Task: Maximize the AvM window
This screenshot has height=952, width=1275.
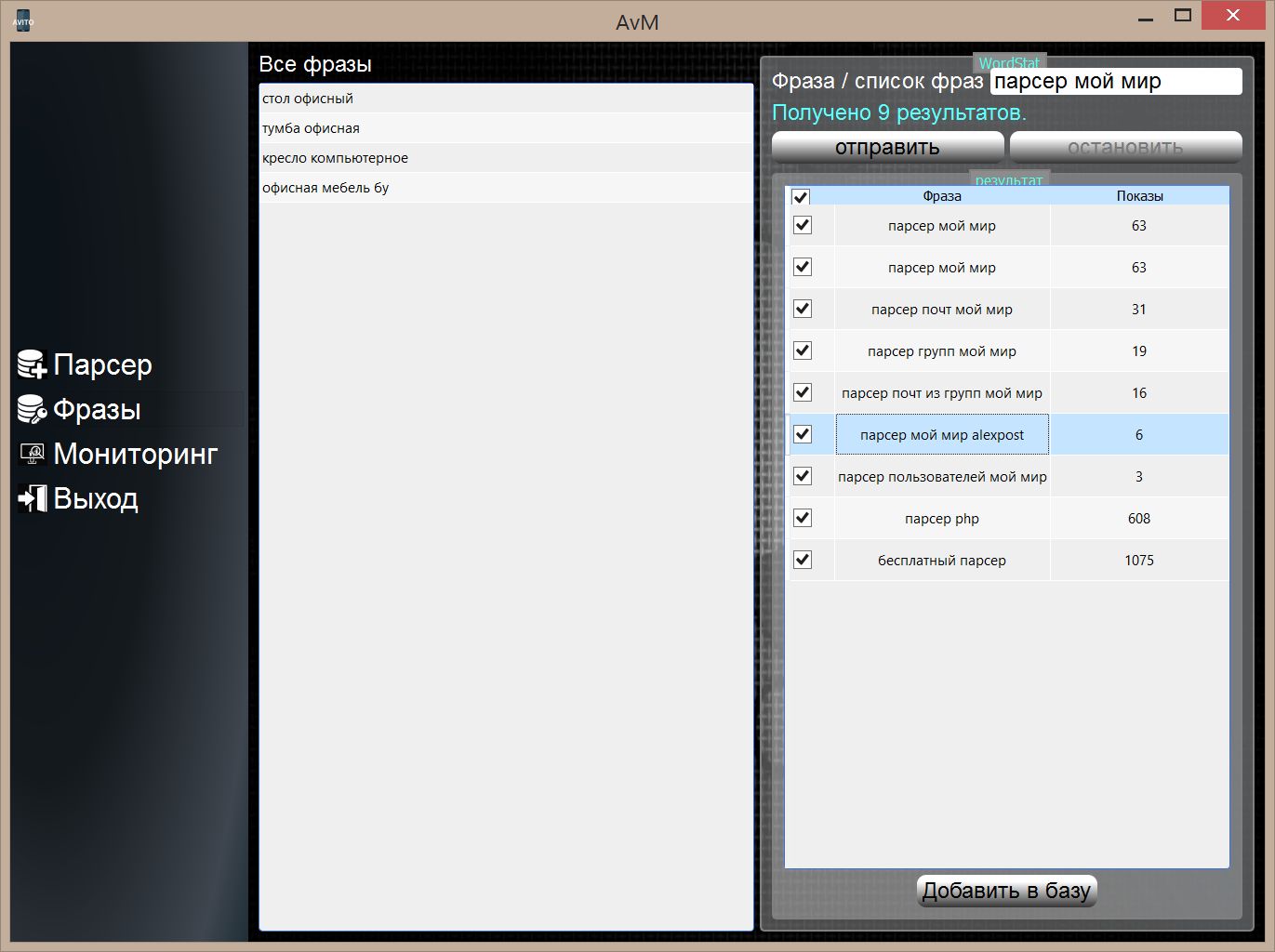Action: (1183, 16)
